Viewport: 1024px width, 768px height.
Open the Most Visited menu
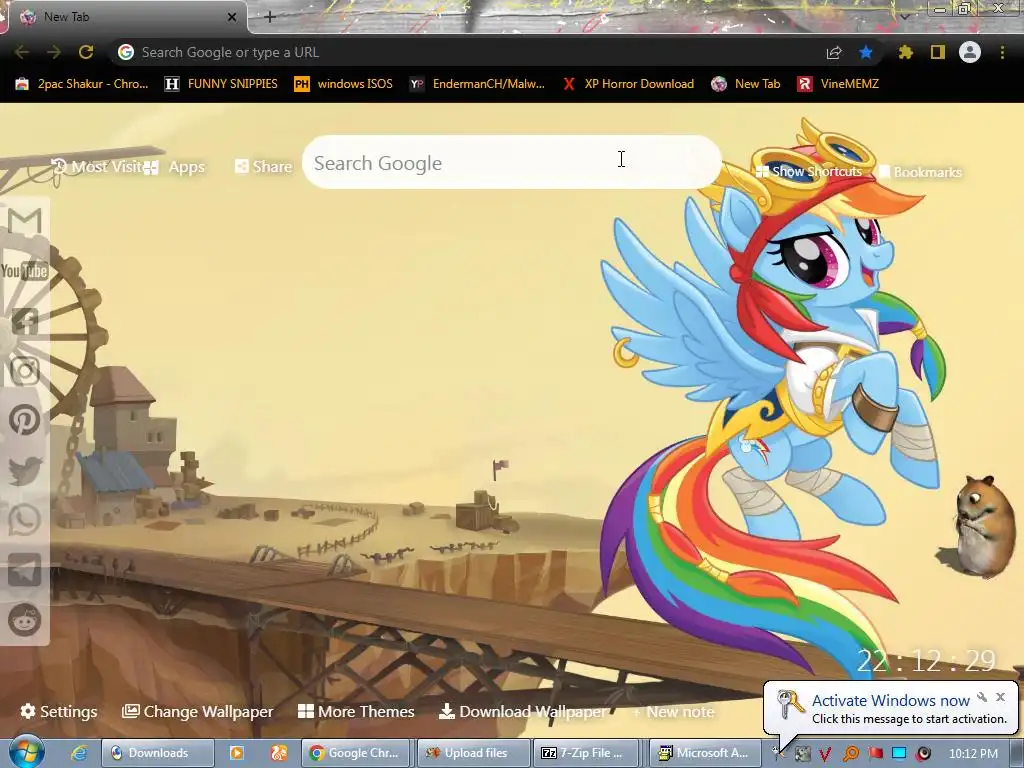tap(97, 167)
